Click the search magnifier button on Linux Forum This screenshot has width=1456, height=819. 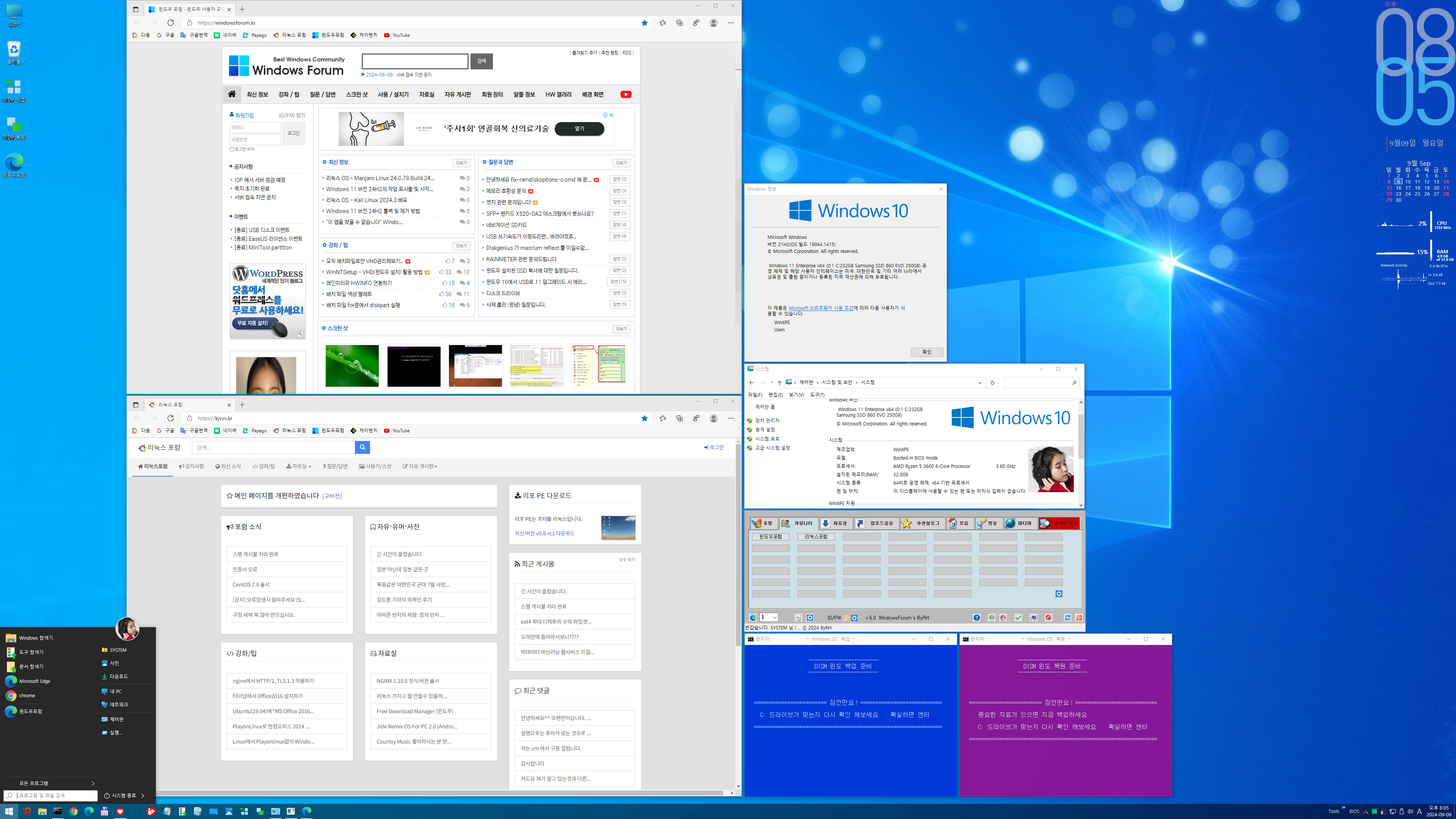point(362,447)
